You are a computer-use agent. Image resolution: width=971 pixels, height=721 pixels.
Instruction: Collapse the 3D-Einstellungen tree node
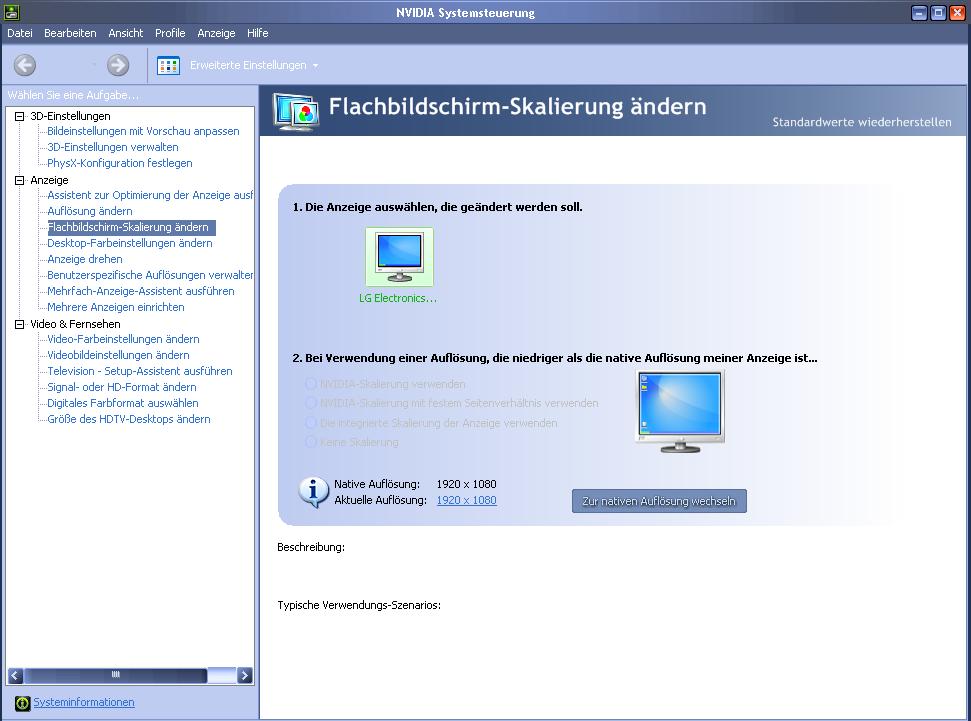pos(20,116)
